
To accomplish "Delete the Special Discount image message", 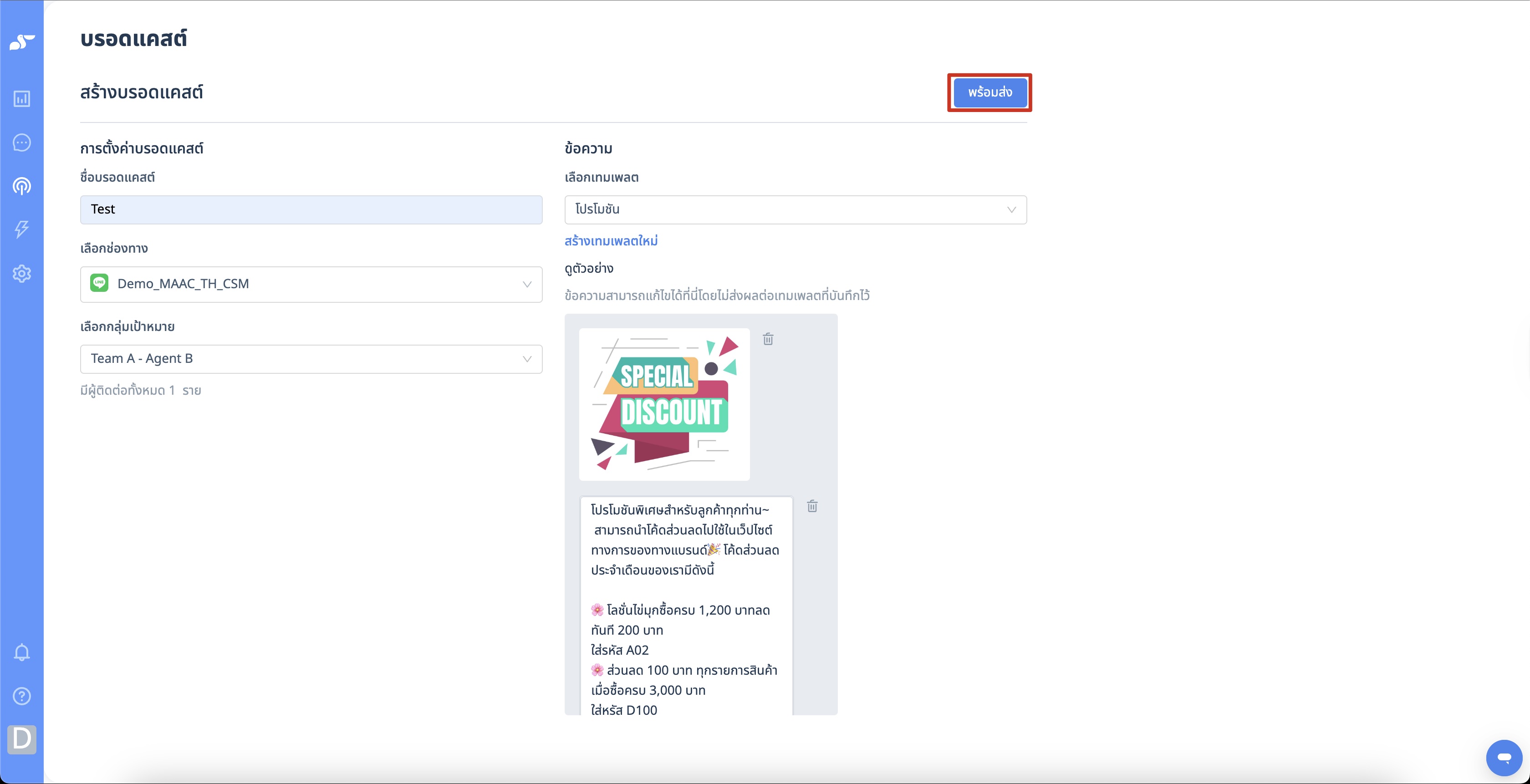I will coord(768,339).
